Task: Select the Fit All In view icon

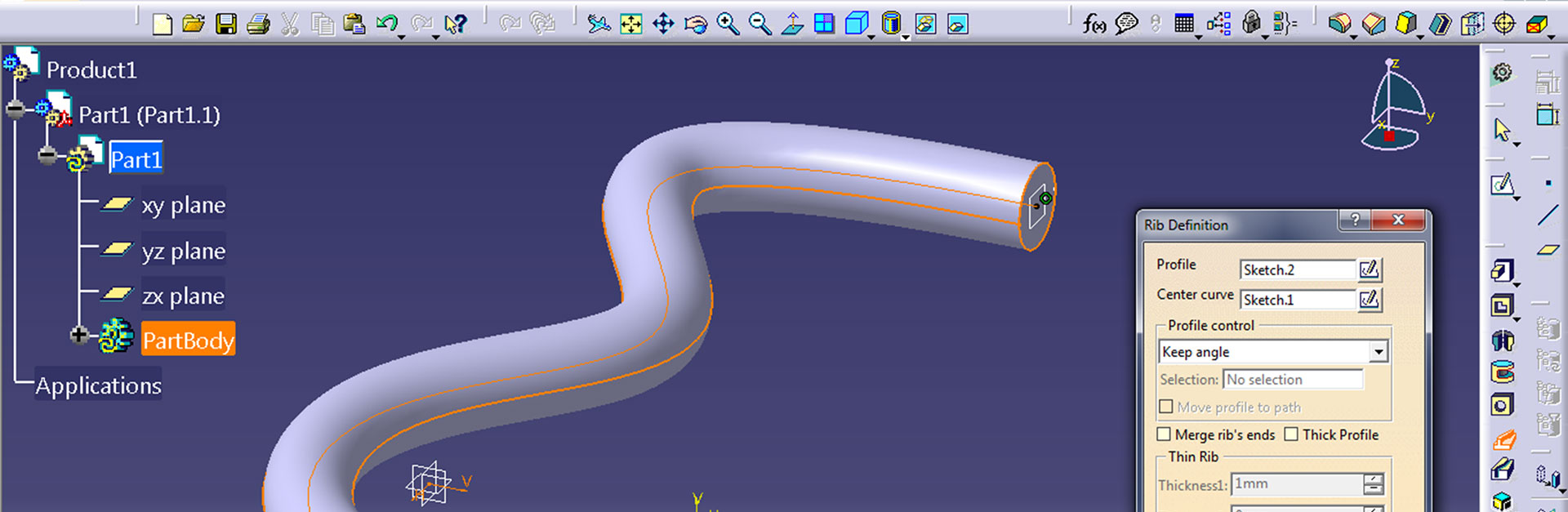Action: pos(630,24)
